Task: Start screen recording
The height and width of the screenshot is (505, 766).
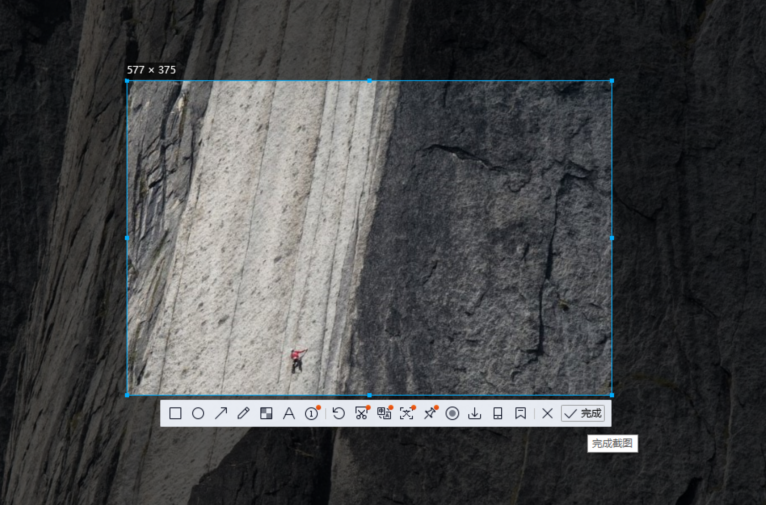Action: pyautogui.click(x=452, y=413)
